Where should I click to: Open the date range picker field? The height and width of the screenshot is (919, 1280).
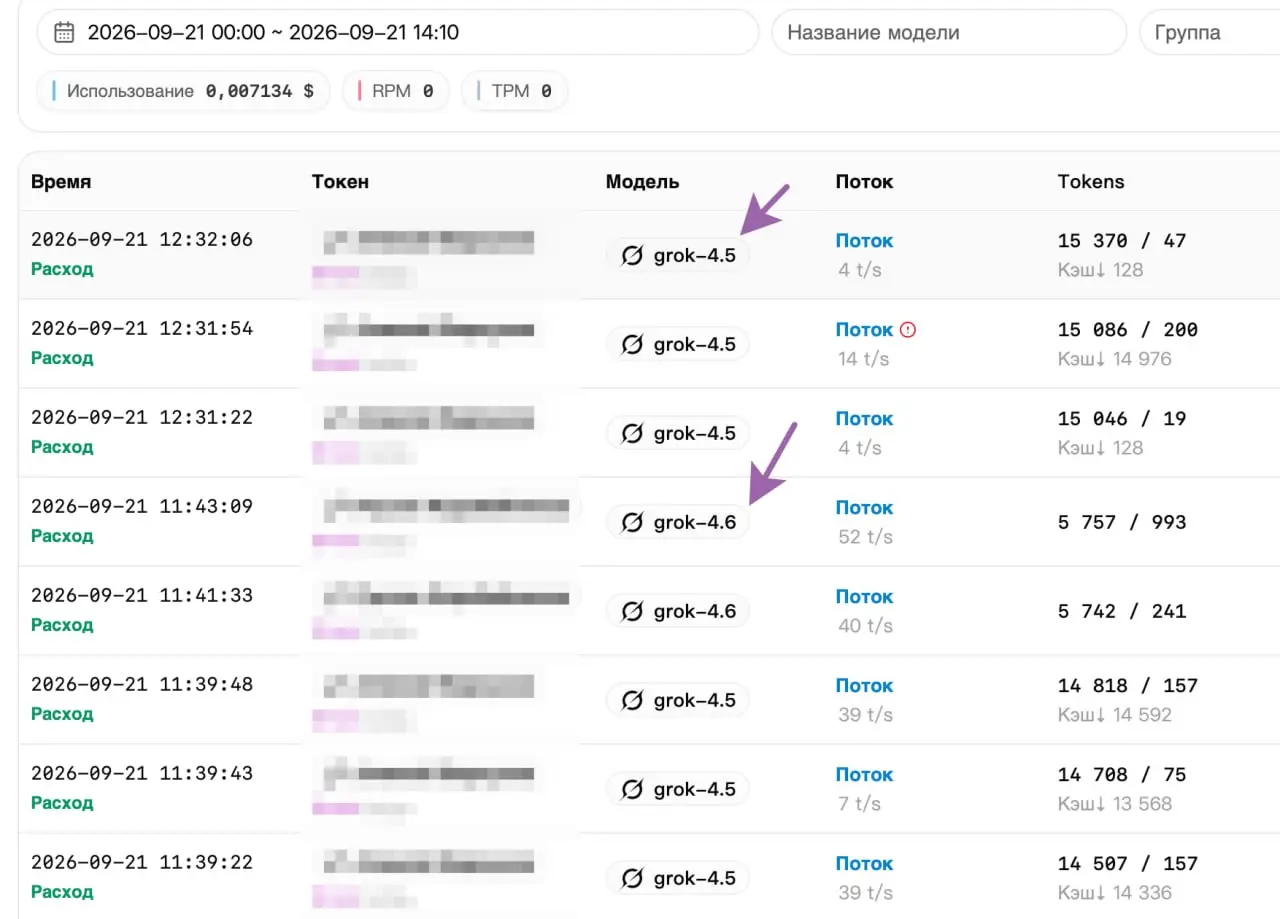[398, 33]
